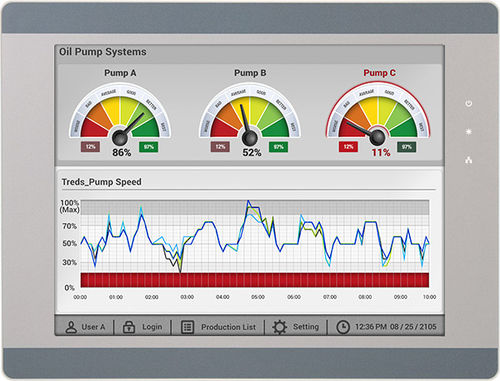Click the Setting label

tap(306, 327)
